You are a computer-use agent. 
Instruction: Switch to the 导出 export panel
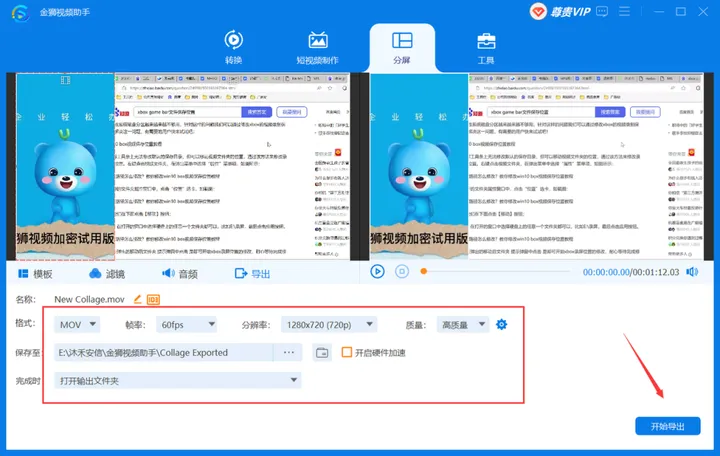[x=252, y=274]
